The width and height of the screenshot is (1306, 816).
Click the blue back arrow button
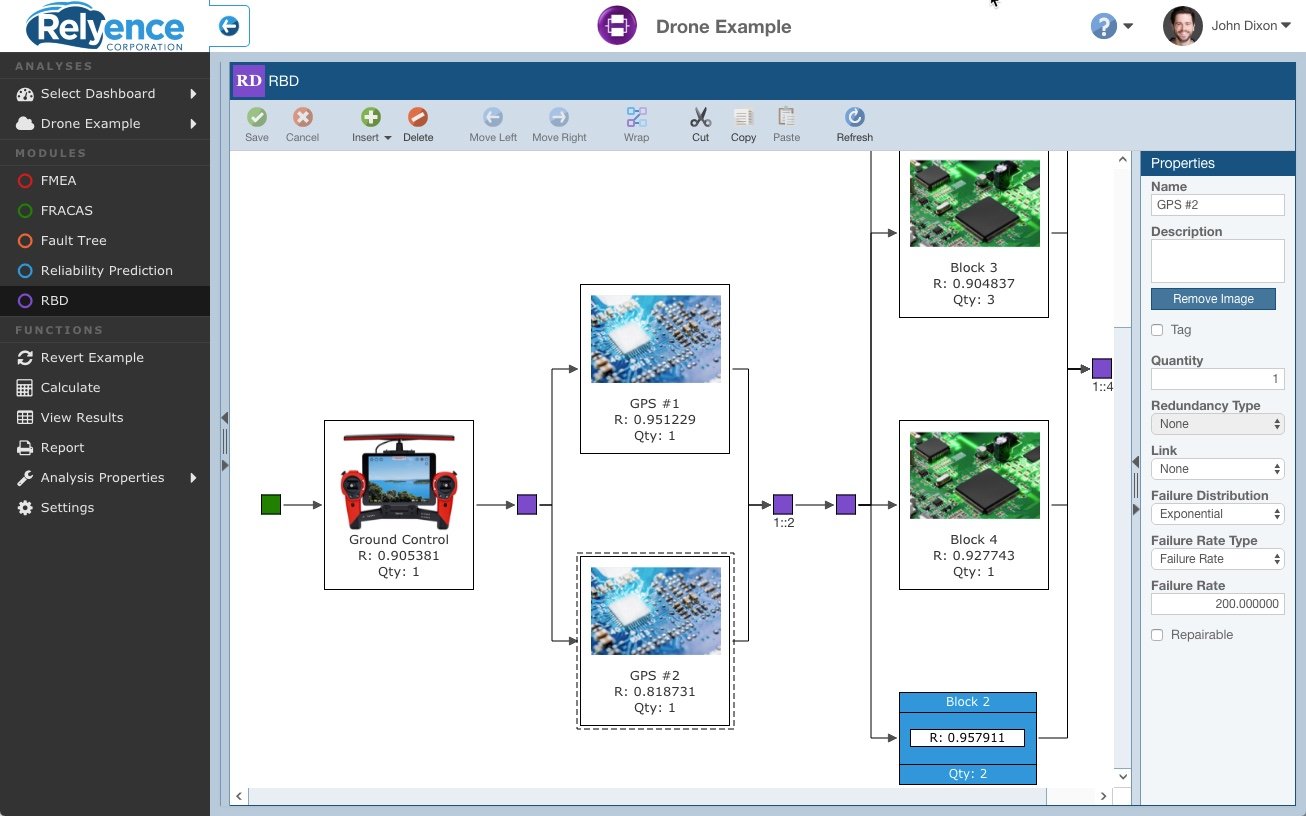[229, 26]
